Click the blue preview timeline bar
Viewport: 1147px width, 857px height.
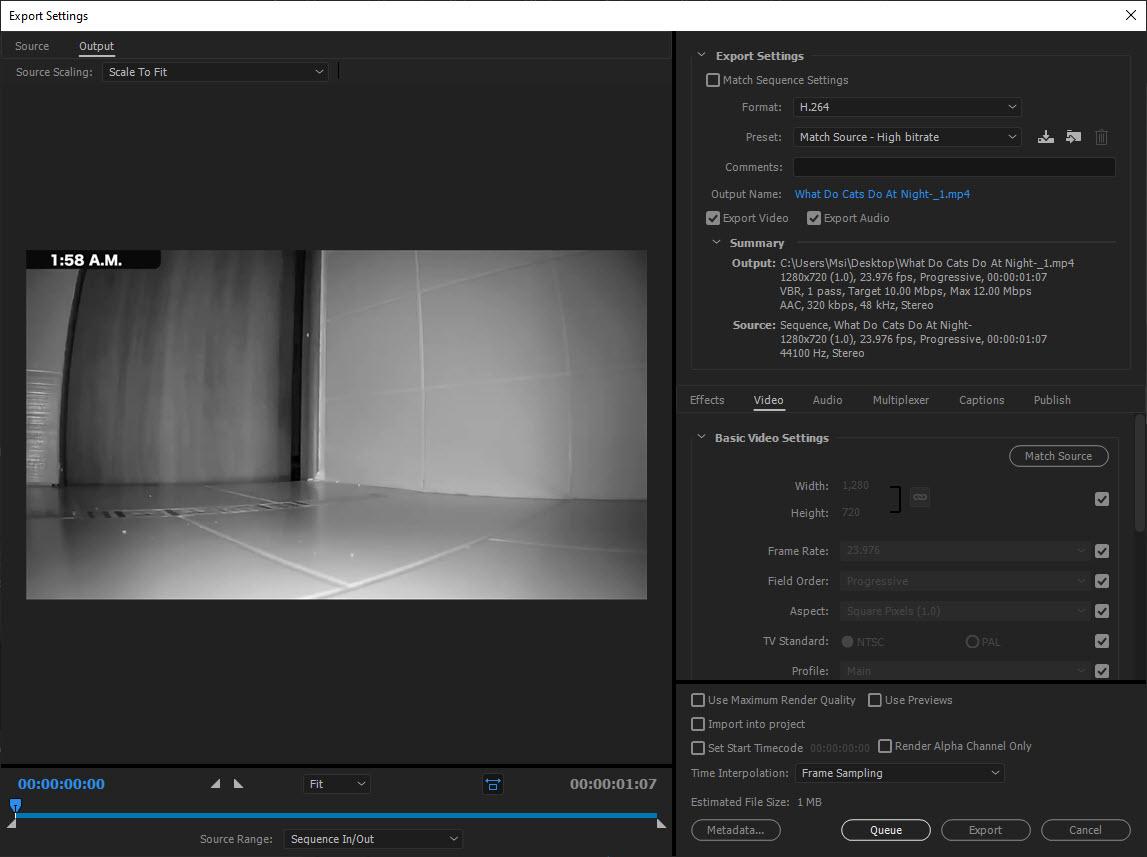[x=336, y=815]
